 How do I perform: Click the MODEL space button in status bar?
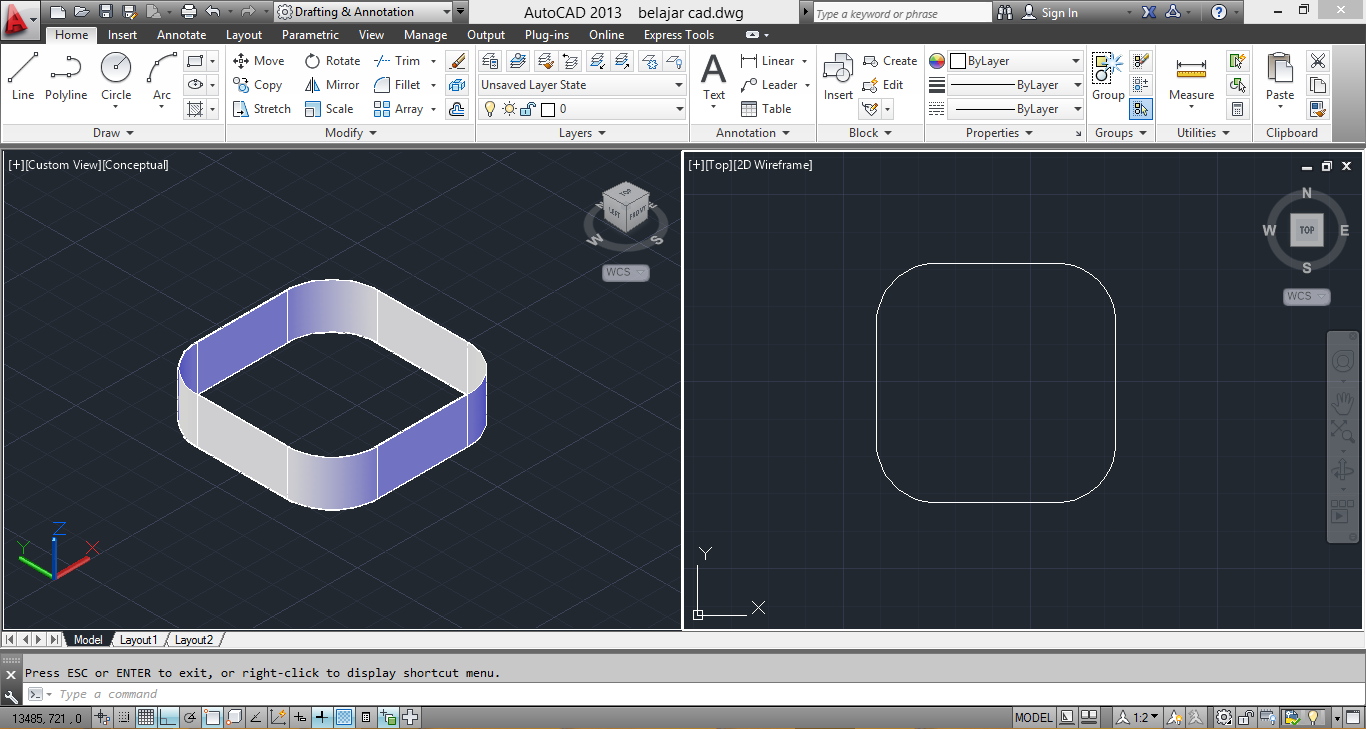(x=1033, y=717)
